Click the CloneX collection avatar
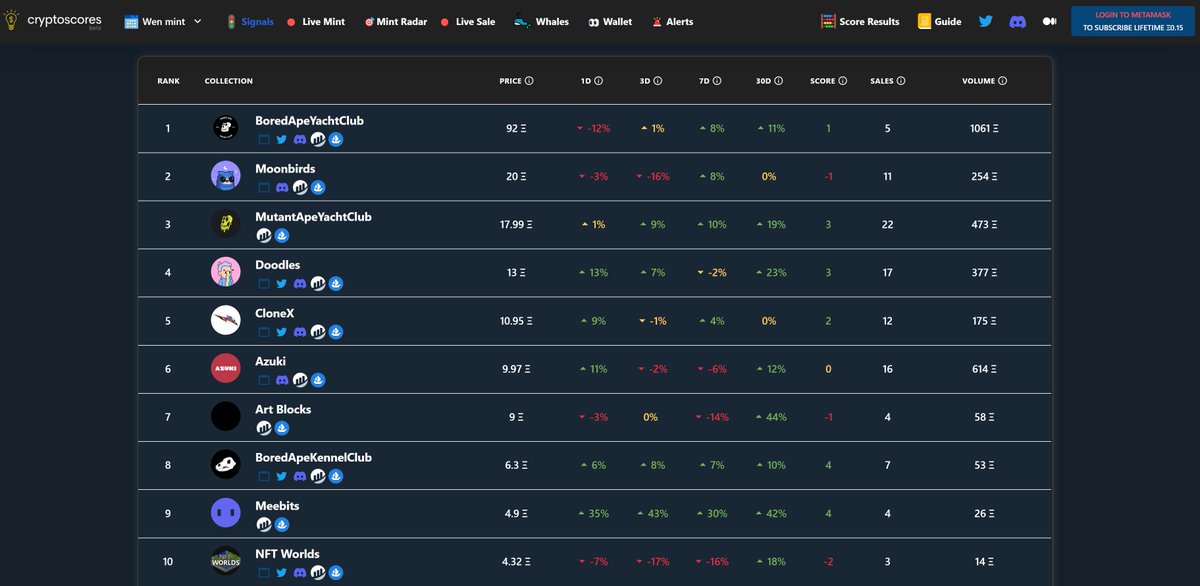Screen dimensions: 1200x586 [226, 320]
